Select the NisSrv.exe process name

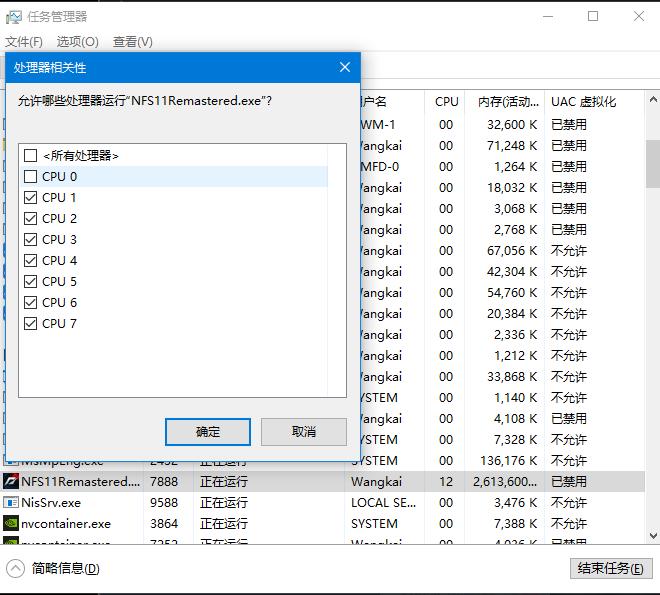click(51, 502)
